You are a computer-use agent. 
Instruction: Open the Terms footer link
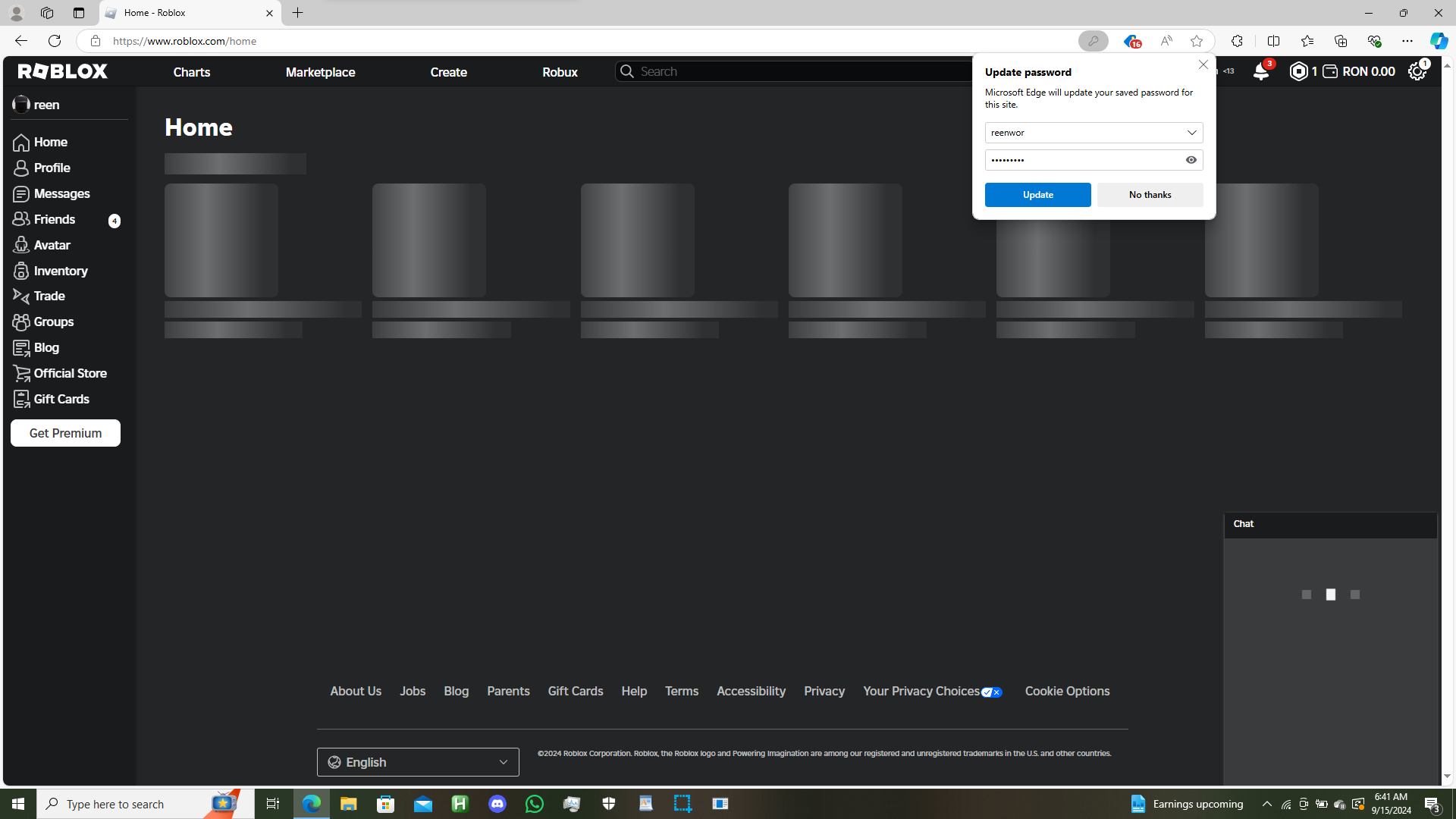(x=682, y=692)
